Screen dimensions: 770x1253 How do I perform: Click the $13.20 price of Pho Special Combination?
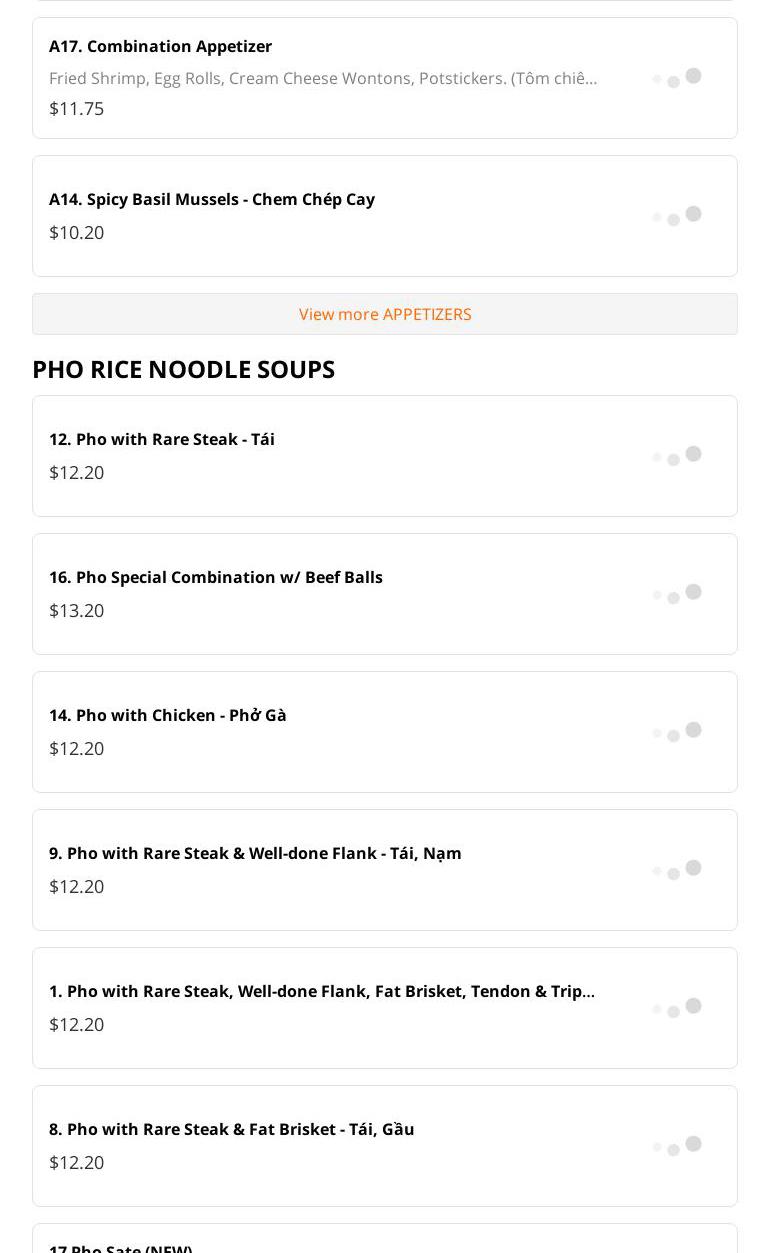(x=77, y=610)
